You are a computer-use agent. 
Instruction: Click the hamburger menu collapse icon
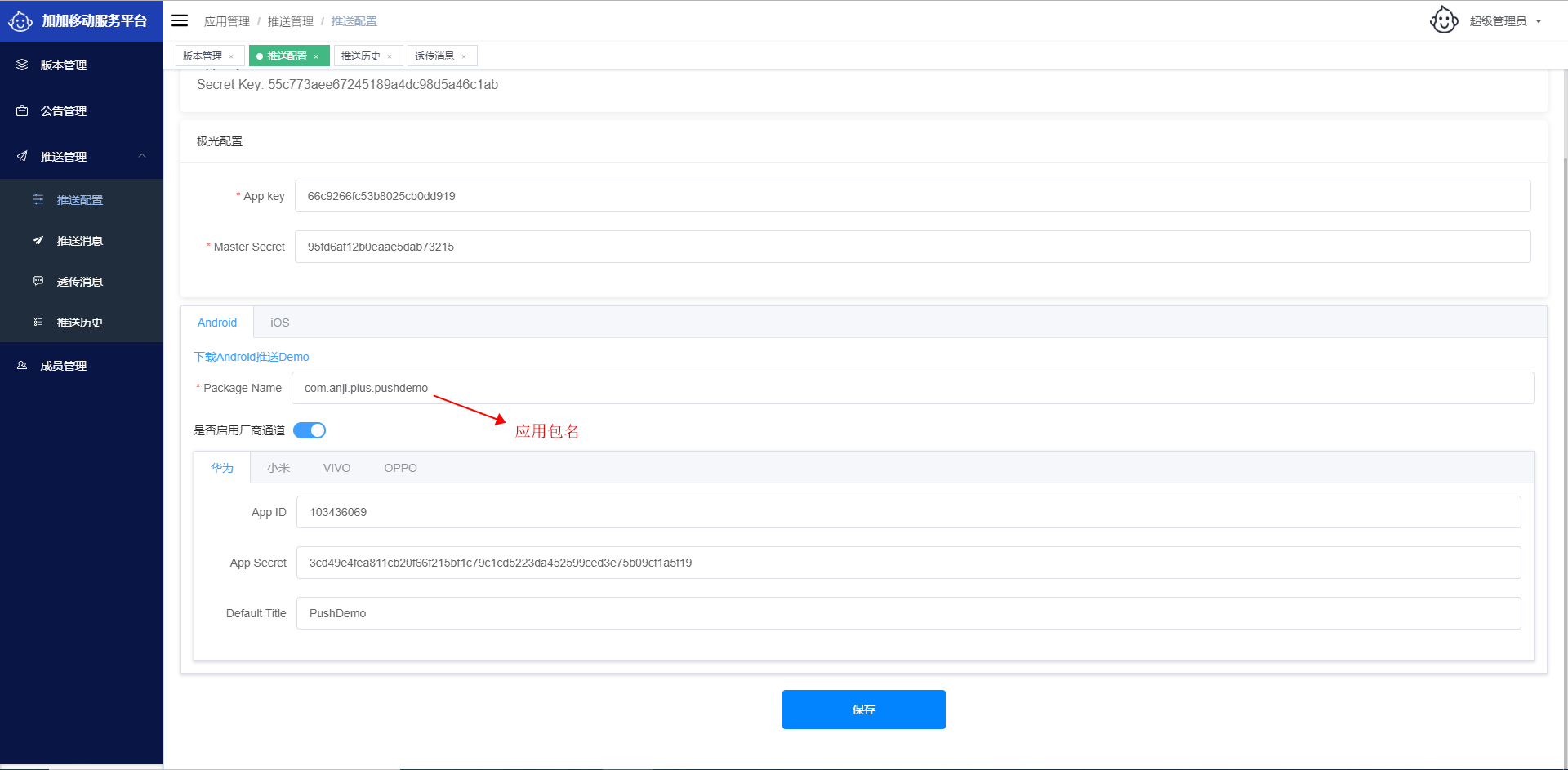180,20
